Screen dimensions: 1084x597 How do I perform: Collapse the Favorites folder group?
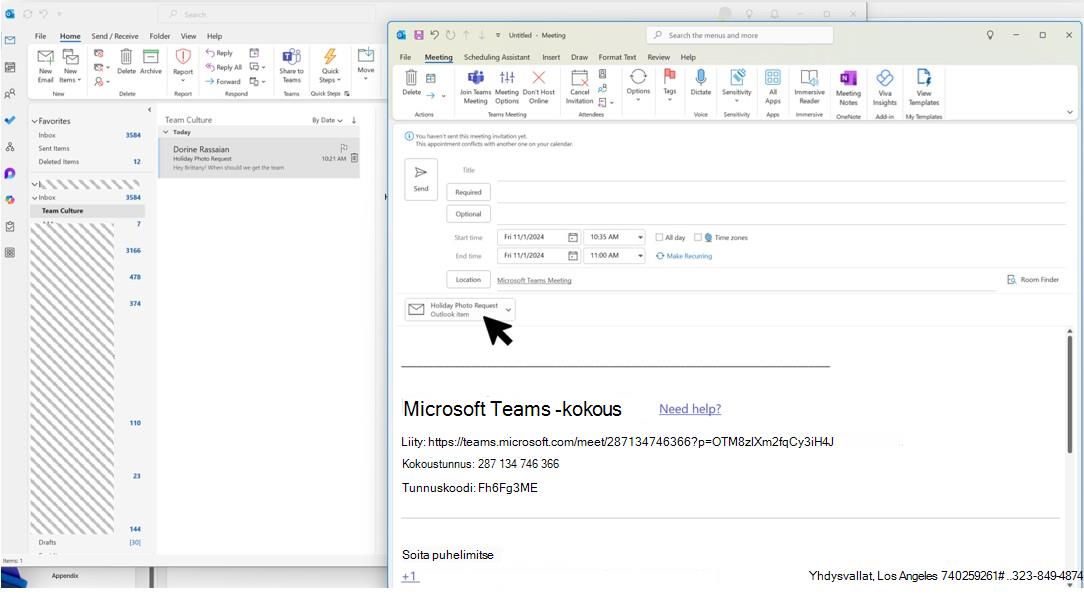click(x=35, y=121)
